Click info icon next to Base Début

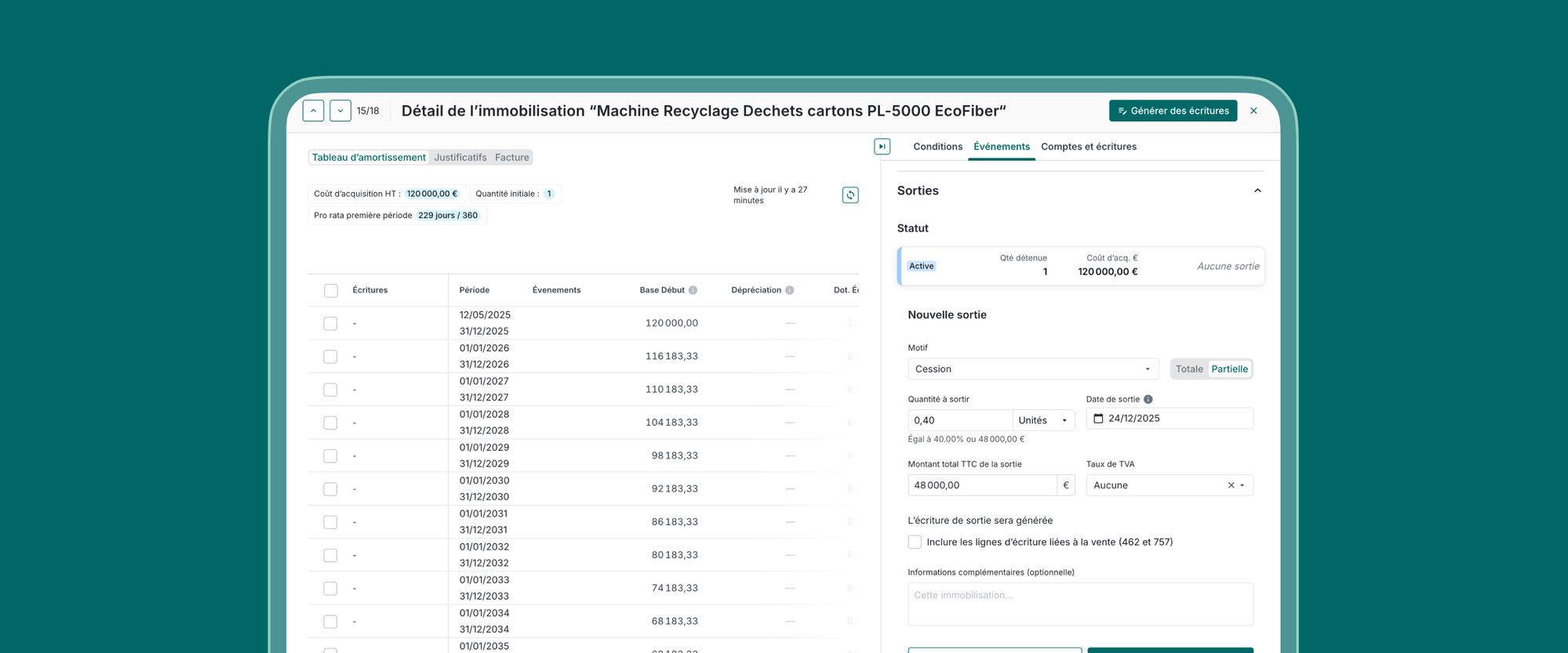693,290
